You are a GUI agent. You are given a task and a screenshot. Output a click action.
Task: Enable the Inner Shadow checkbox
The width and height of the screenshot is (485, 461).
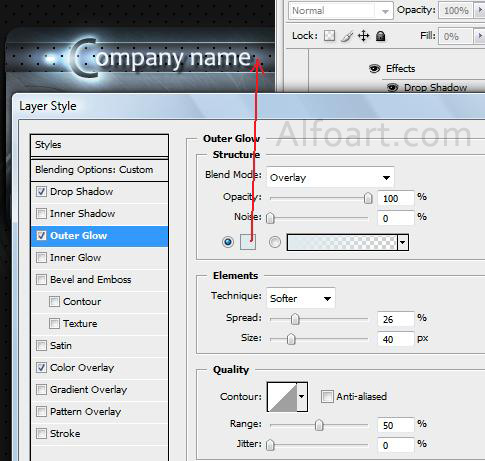[x=41, y=214]
